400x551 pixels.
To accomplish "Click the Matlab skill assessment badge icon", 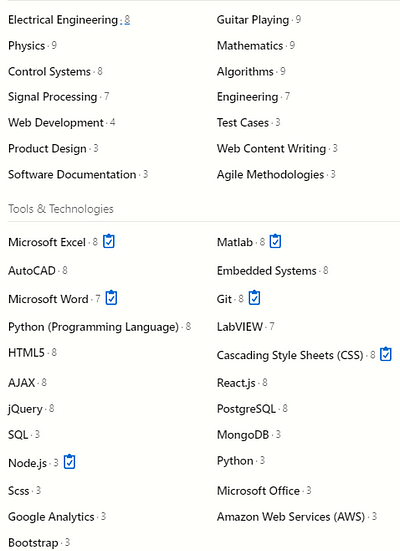I will [275, 241].
